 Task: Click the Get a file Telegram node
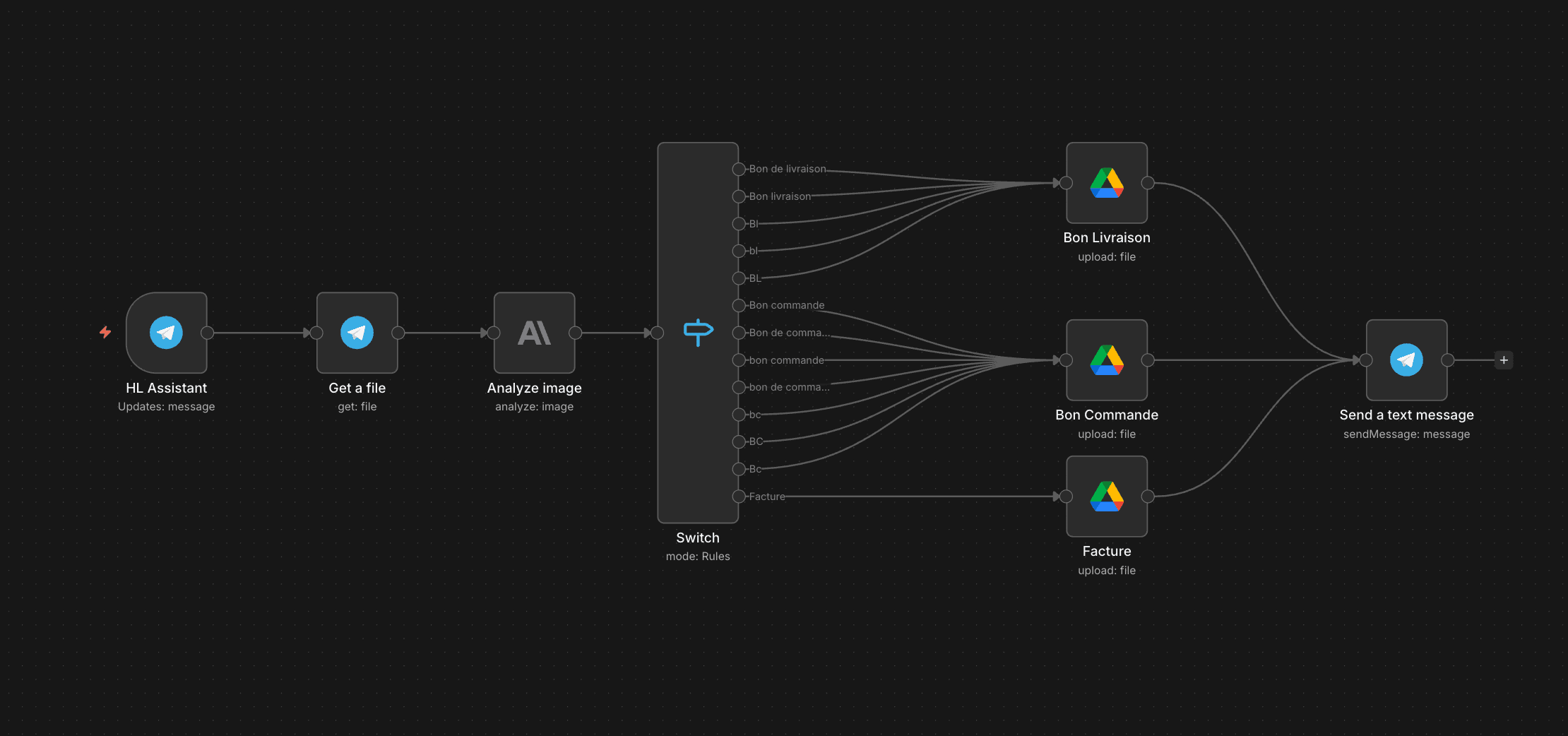[x=357, y=333]
